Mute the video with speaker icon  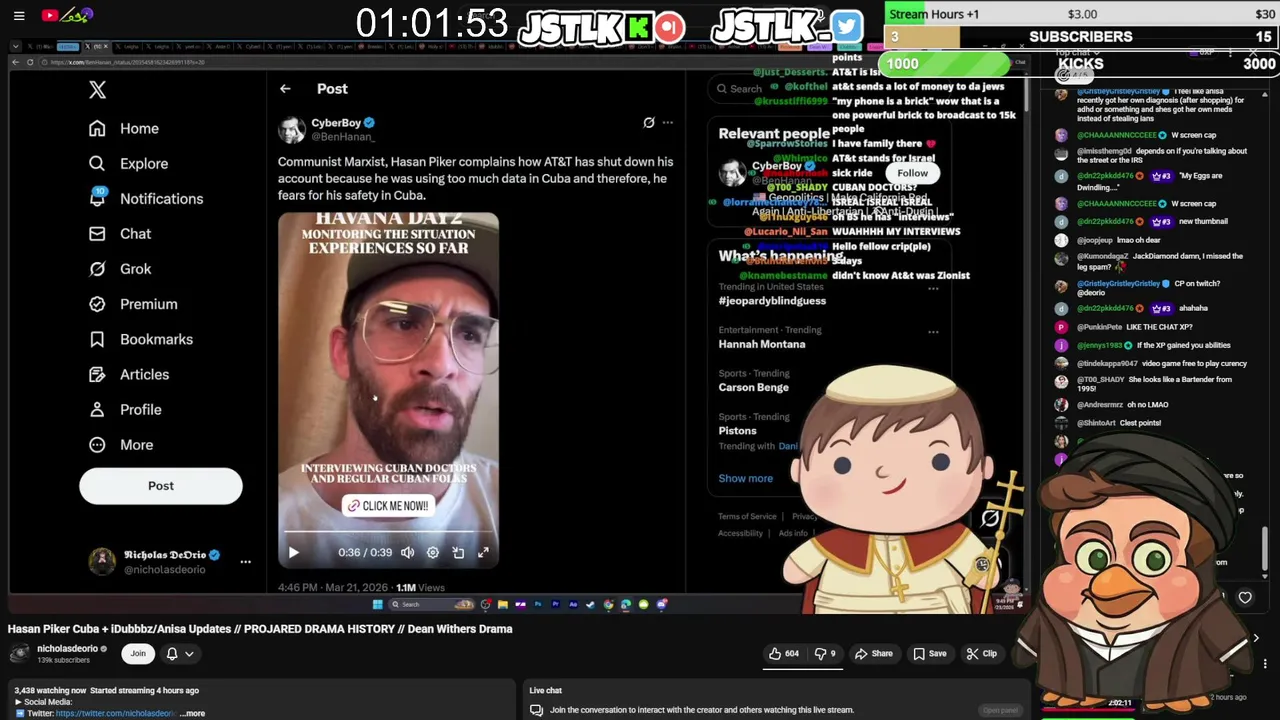point(408,552)
